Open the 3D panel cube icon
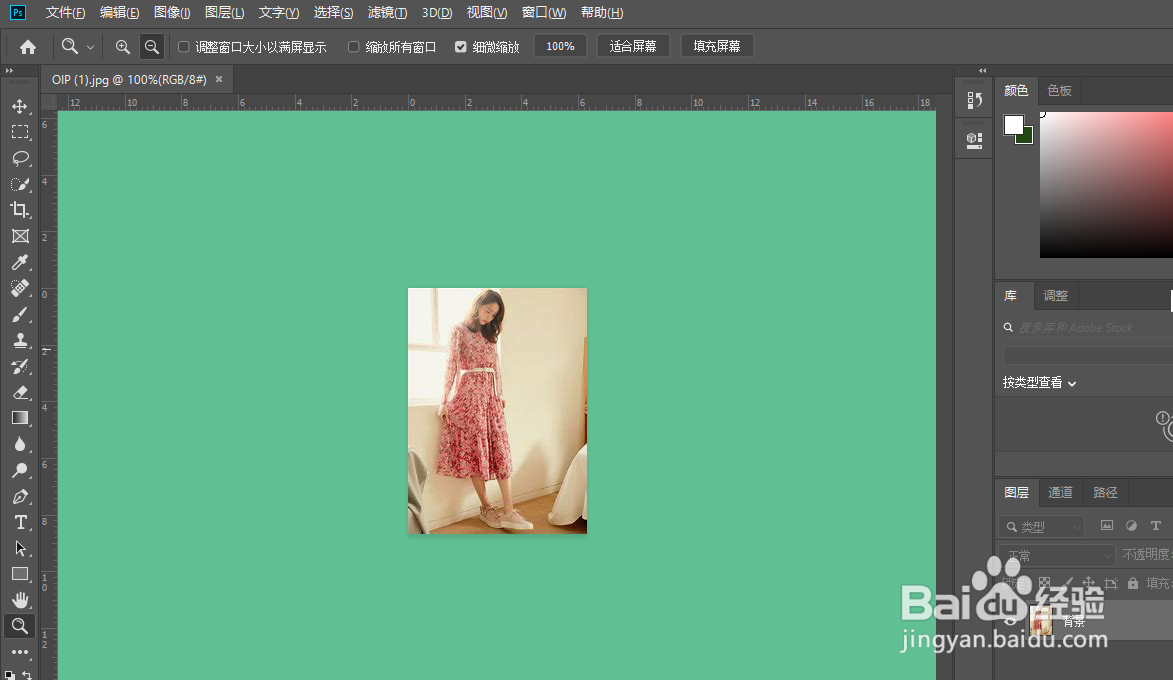This screenshot has width=1173, height=680. (974, 140)
